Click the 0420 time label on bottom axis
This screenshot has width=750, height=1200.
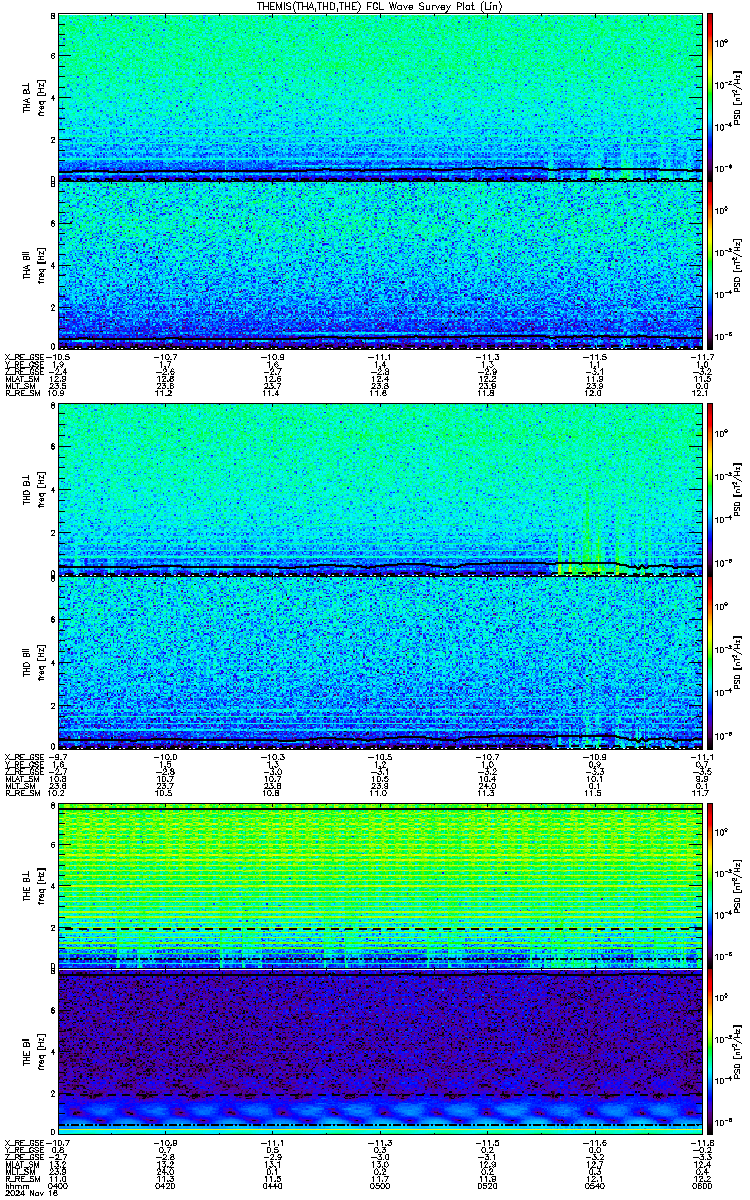[165, 1185]
